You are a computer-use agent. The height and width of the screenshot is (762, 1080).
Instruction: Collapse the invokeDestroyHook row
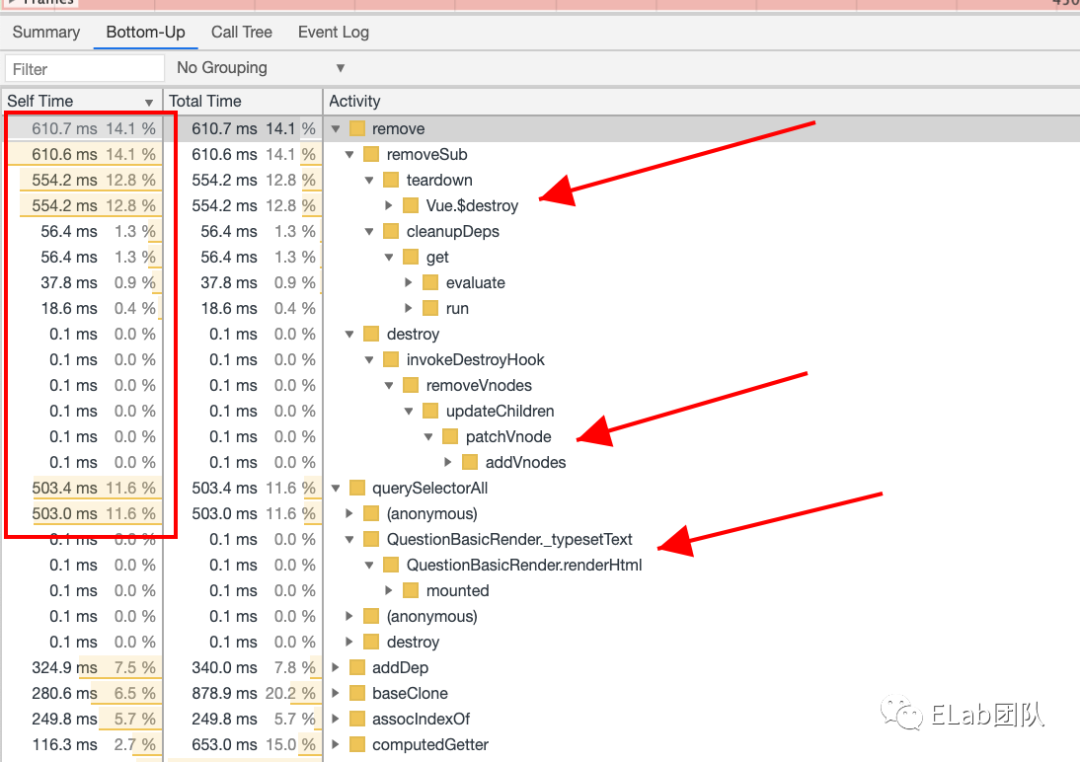(x=370, y=360)
